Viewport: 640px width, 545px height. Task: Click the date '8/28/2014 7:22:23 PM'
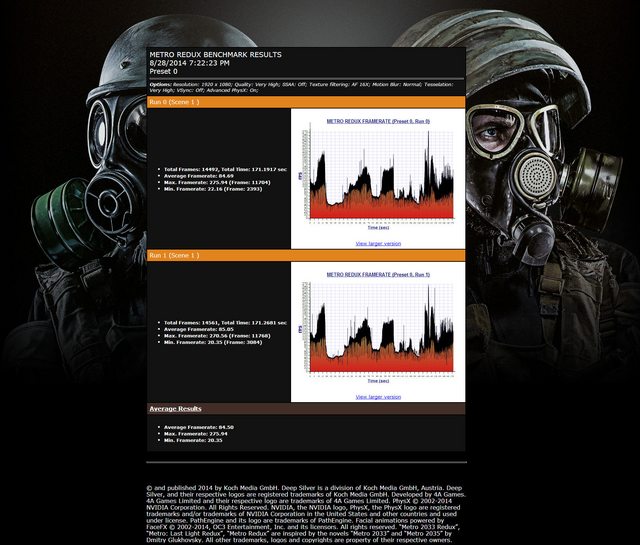(x=189, y=63)
